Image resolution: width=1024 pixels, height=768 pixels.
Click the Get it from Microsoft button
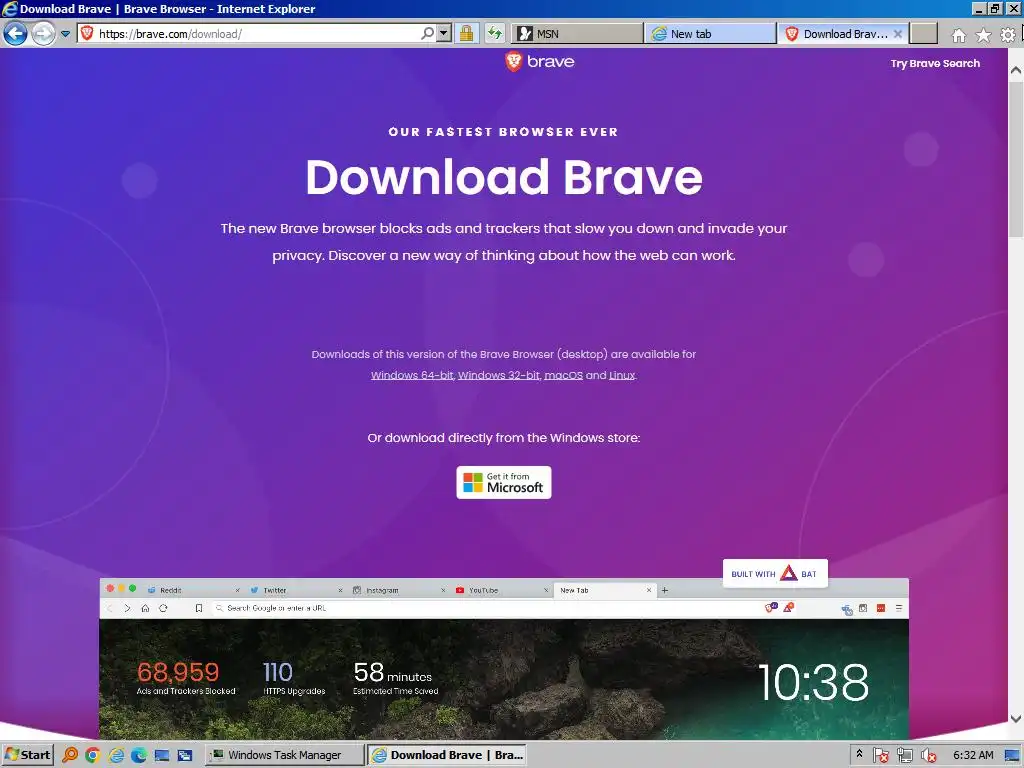[x=504, y=483]
